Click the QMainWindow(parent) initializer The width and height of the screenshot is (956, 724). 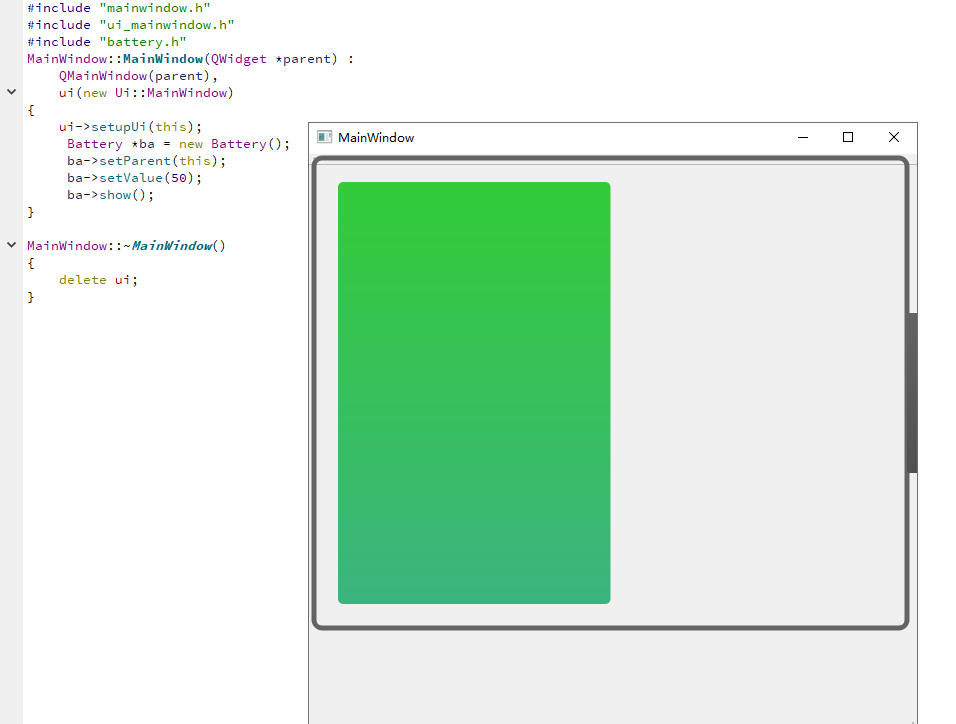[x=137, y=76]
